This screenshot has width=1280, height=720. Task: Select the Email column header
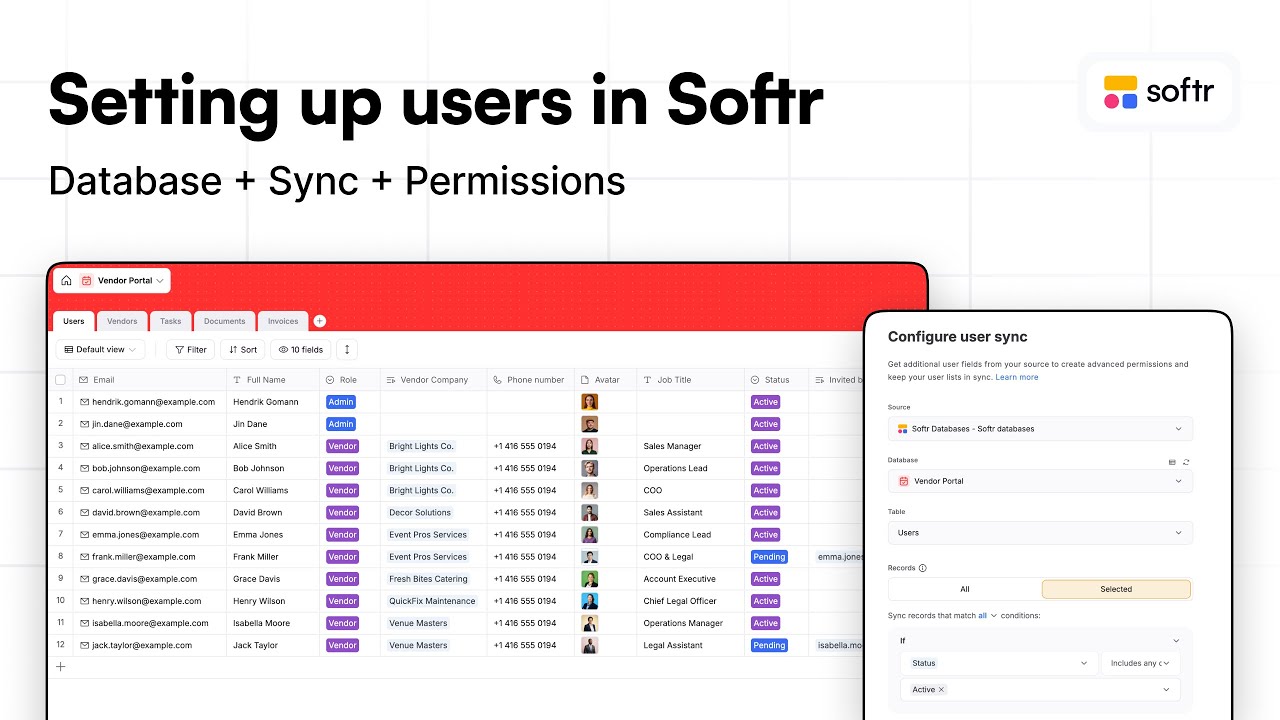pos(149,380)
